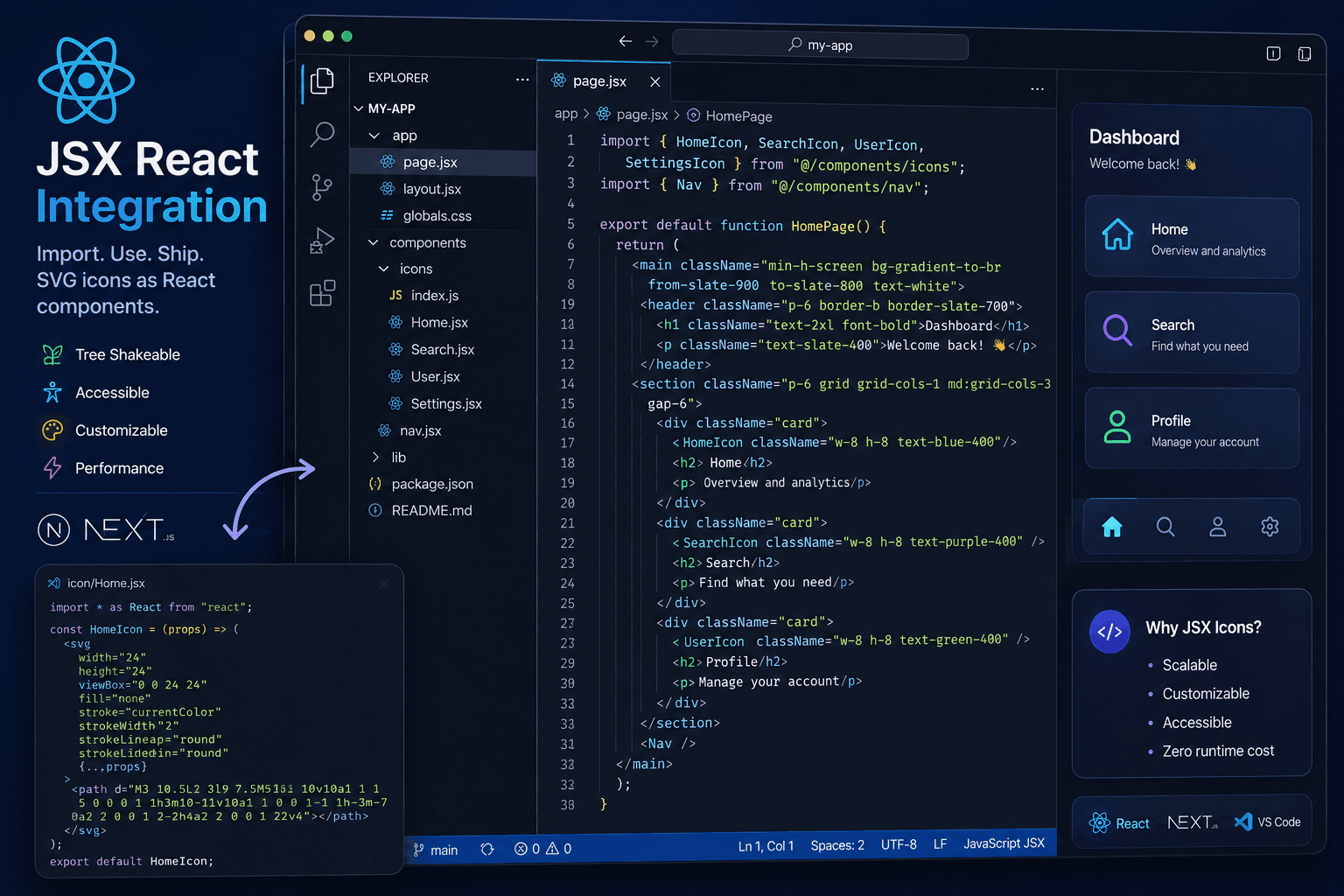1344x896 pixels.
Task: Change line ending via LF
Action: (x=940, y=844)
